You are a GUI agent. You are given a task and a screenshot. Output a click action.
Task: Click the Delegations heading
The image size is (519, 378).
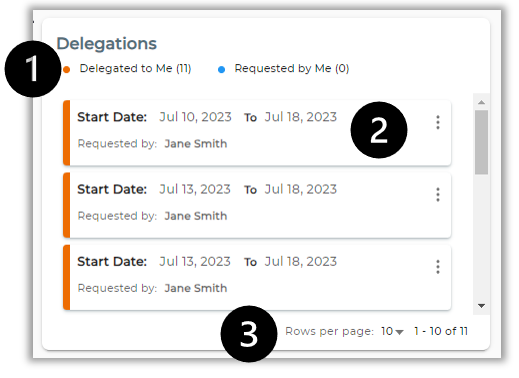pos(107,44)
